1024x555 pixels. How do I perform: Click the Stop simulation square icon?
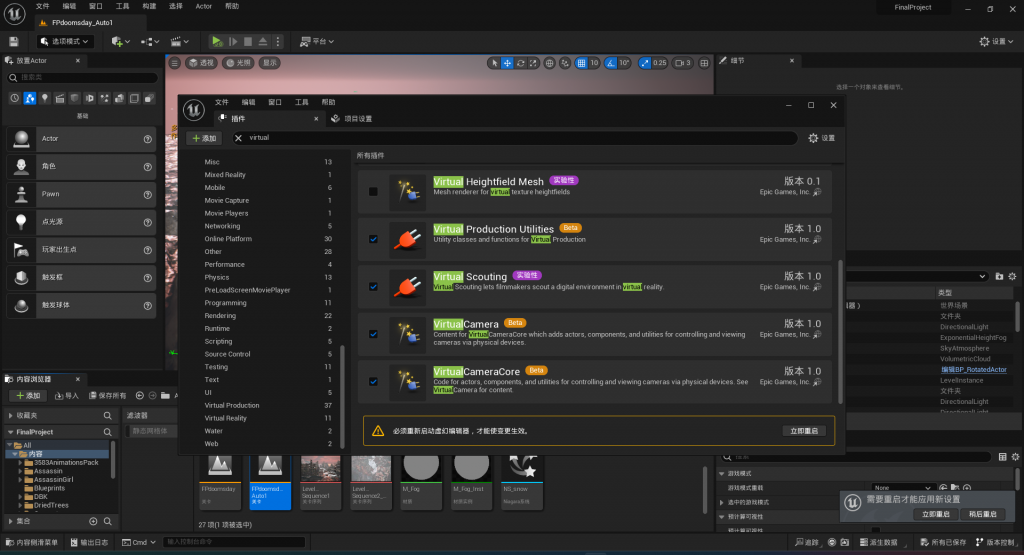248,41
